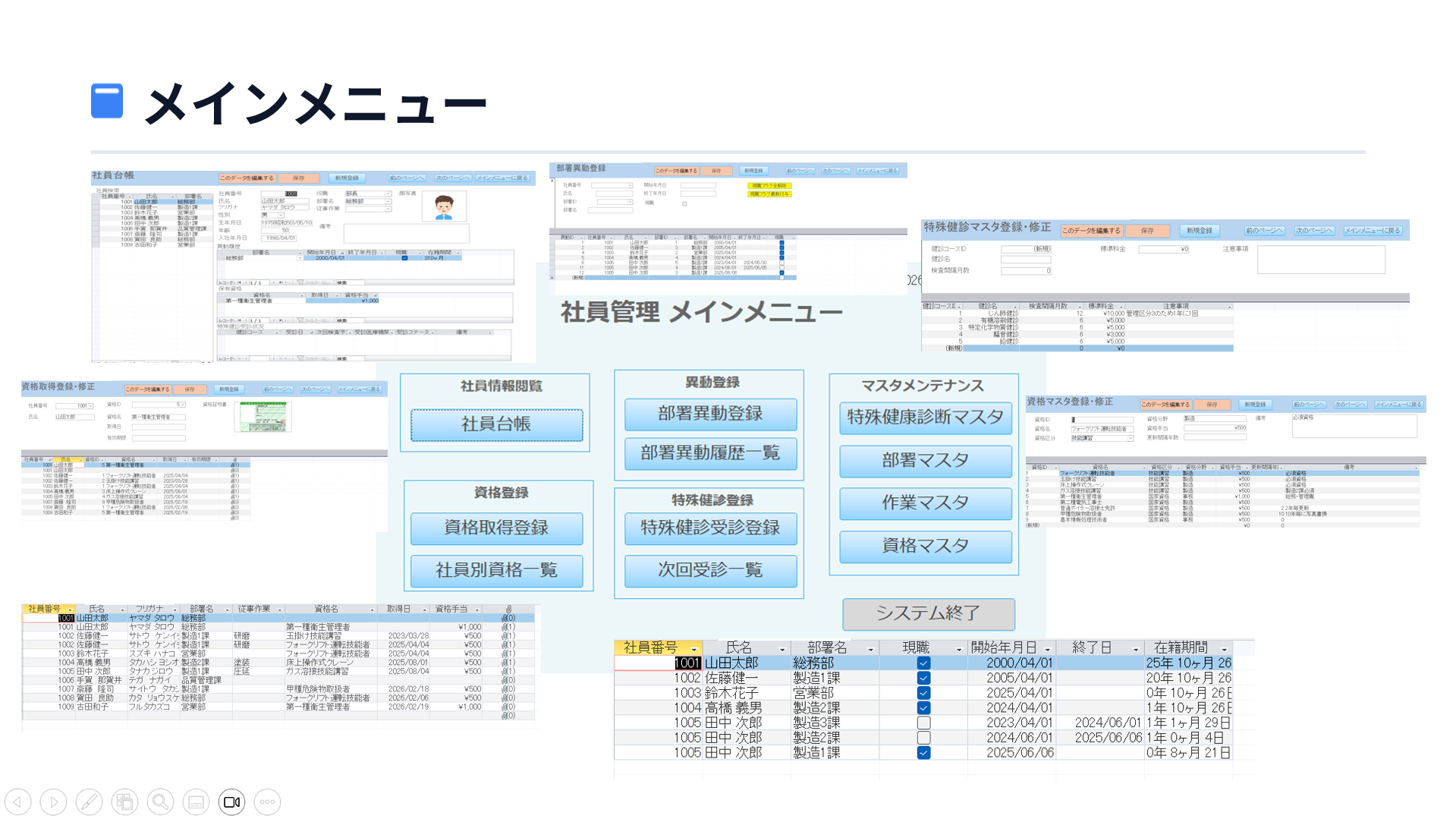Activate the magnifier zoom tool
The width and height of the screenshot is (1456, 819).
click(160, 802)
